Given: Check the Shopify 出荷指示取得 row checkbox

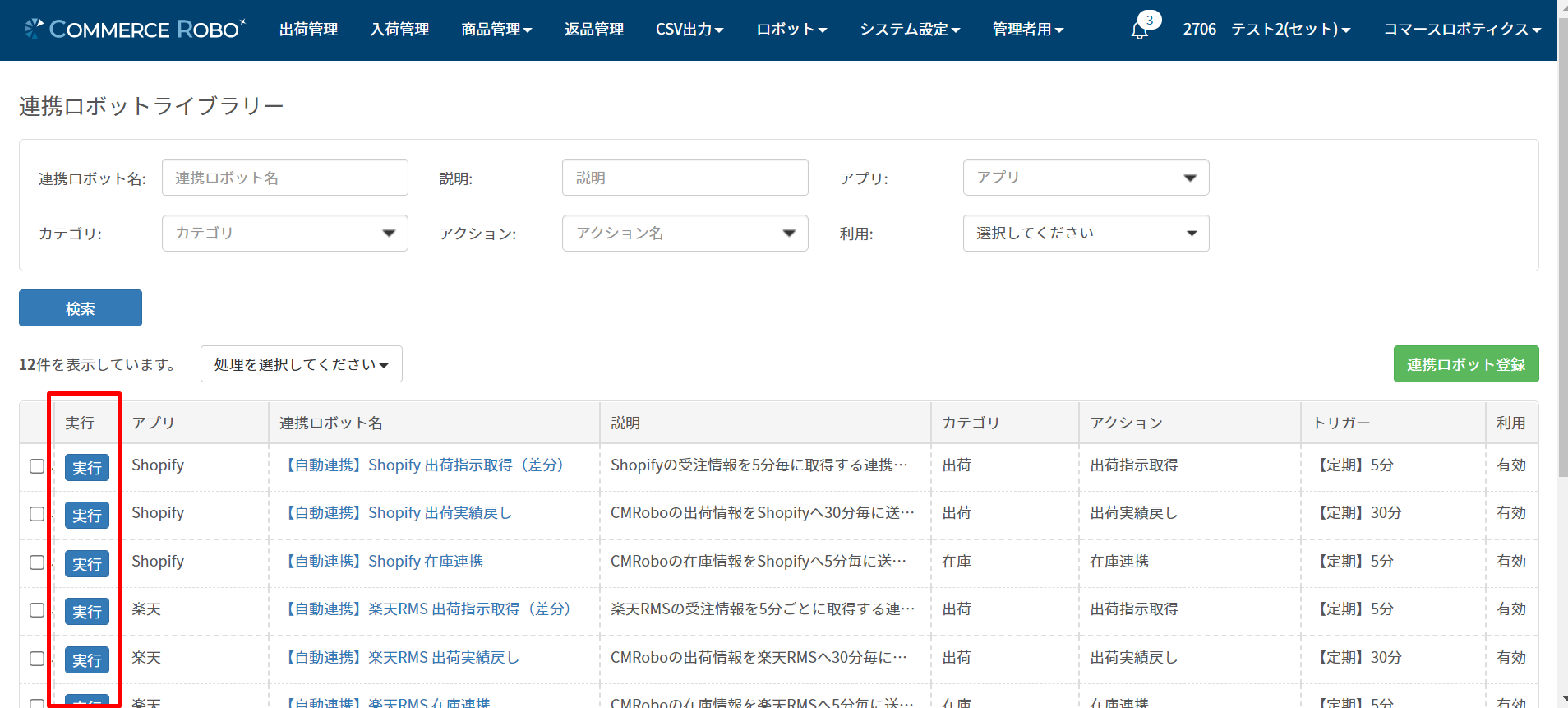Looking at the screenshot, I should point(37,466).
